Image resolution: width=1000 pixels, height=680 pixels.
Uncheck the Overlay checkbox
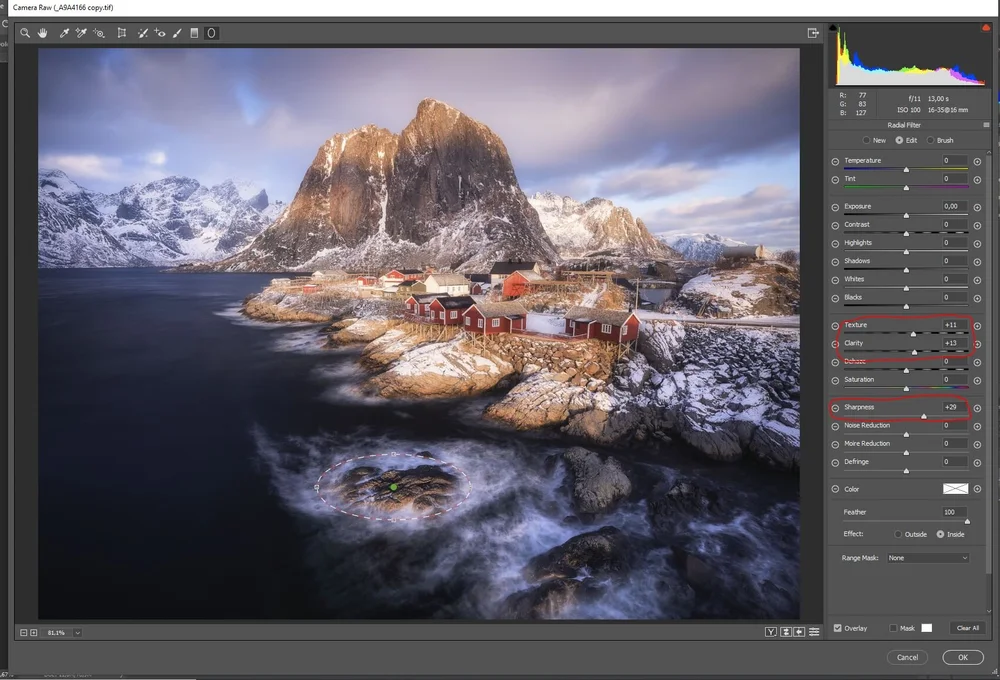(838, 628)
